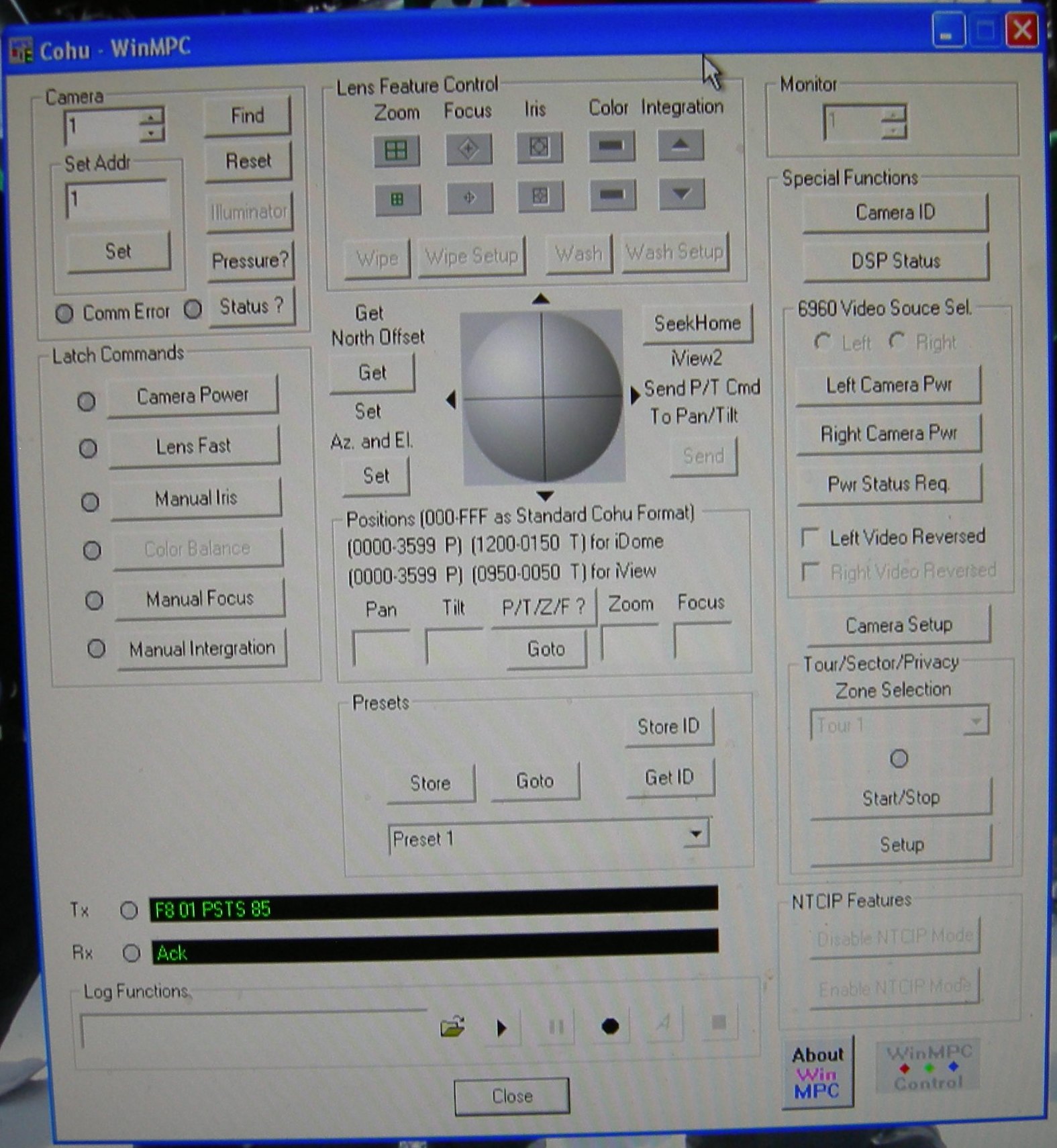Click Pressure? button
Viewport: 1057px width, 1148px height.
[250, 260]
